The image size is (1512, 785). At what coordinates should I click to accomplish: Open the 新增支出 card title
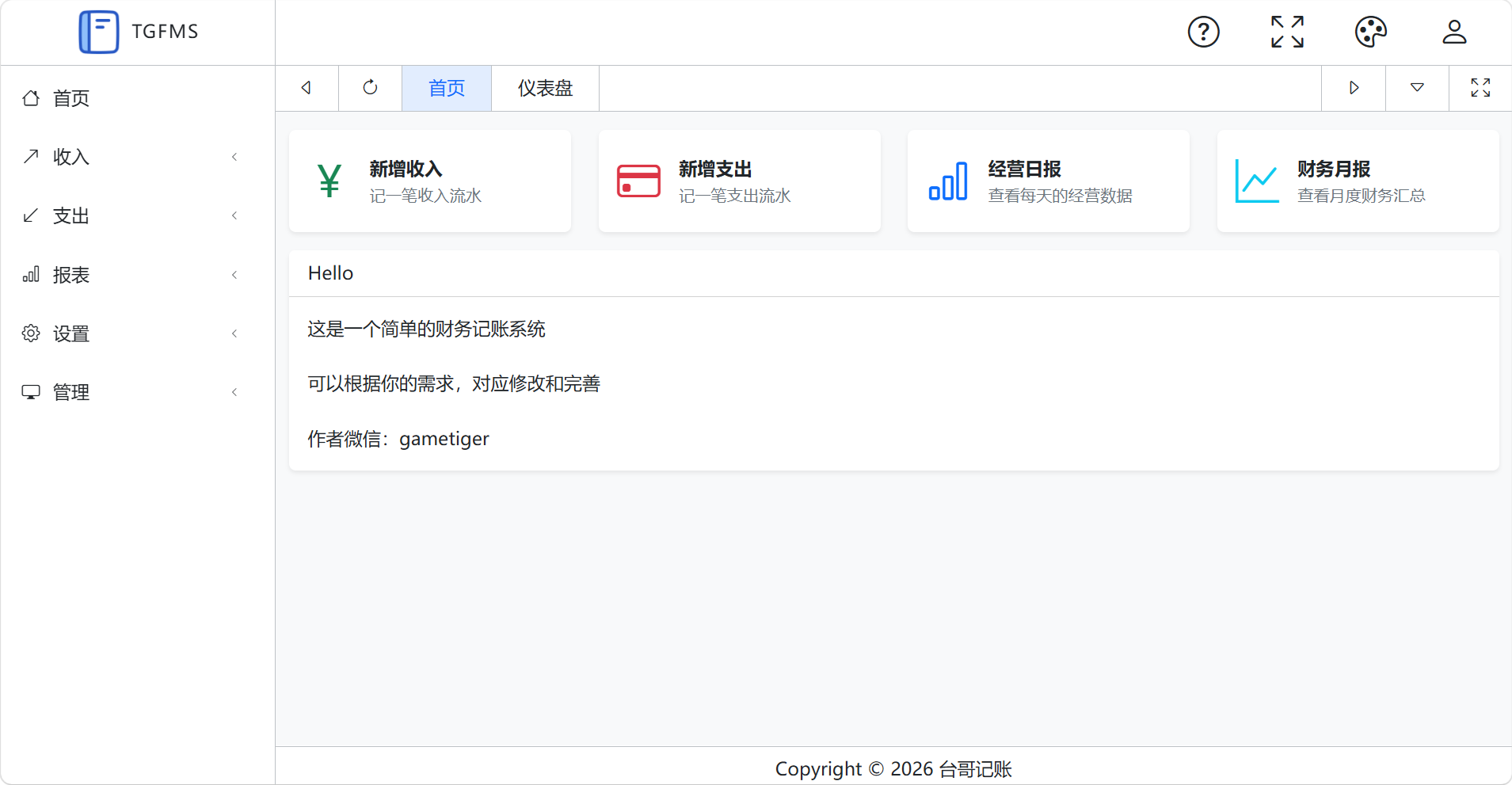click(715, 169)
